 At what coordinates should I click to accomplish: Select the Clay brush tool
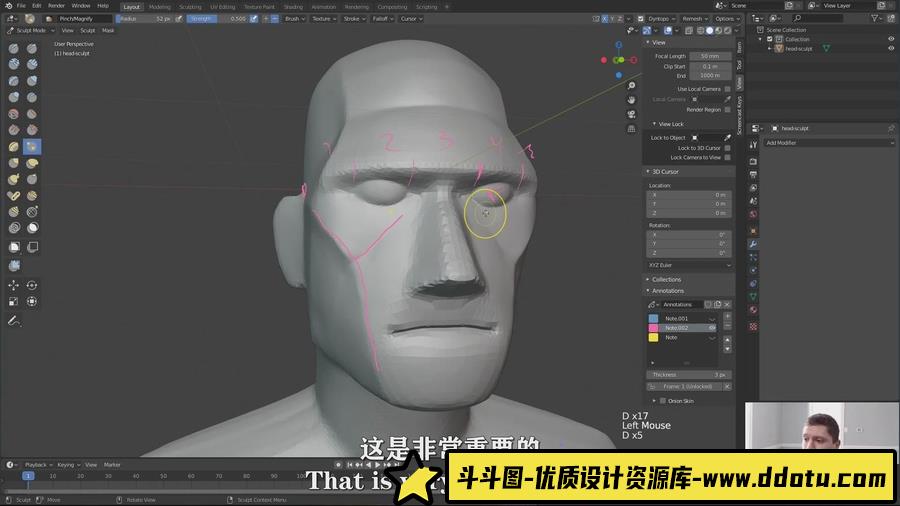click(14, 64)
